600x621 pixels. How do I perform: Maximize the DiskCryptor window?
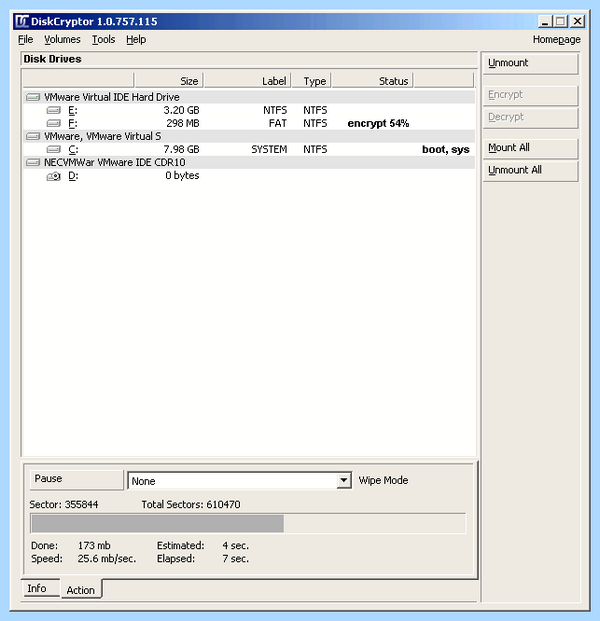pyautogui.click(x=560, y=21)
